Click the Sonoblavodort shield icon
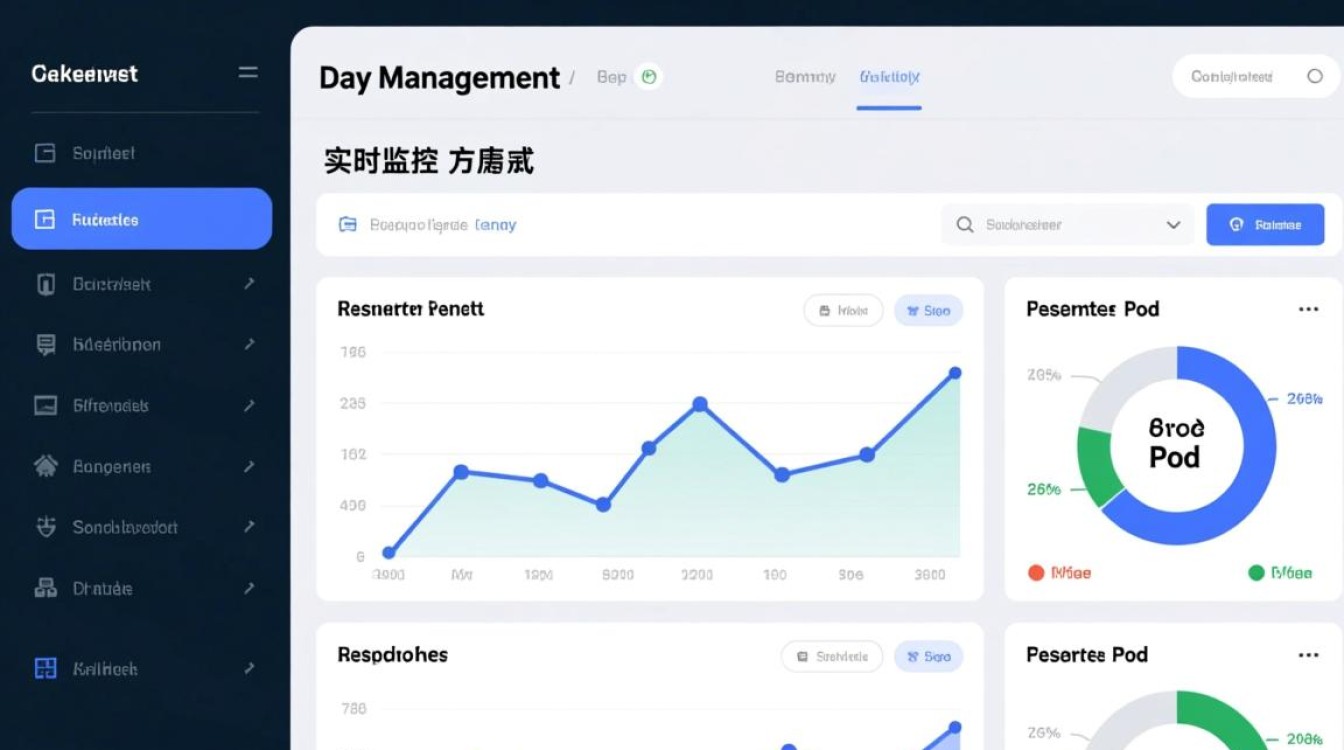 click(x=45, y=527)
